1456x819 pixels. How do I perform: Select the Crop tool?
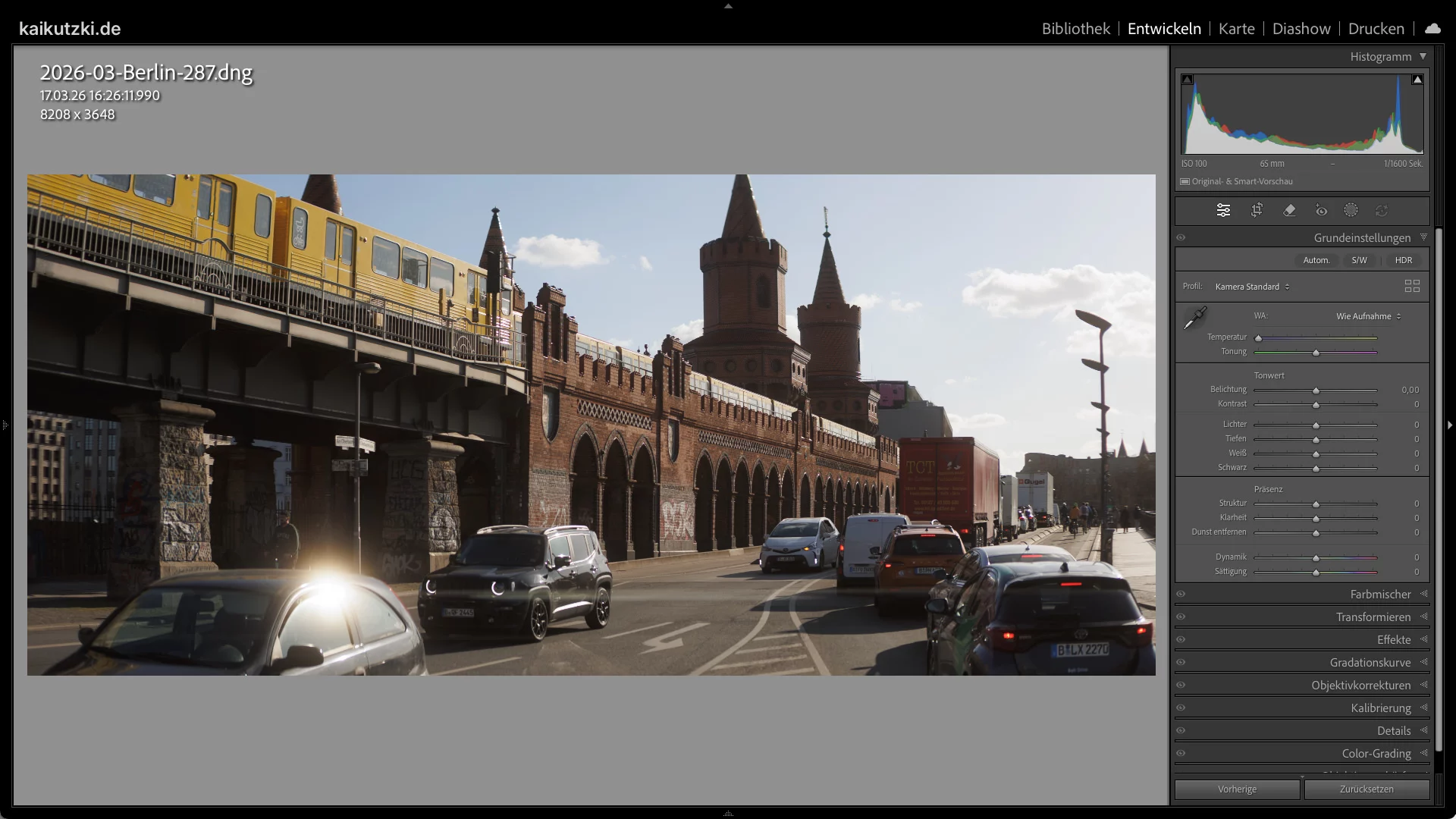1257,210
